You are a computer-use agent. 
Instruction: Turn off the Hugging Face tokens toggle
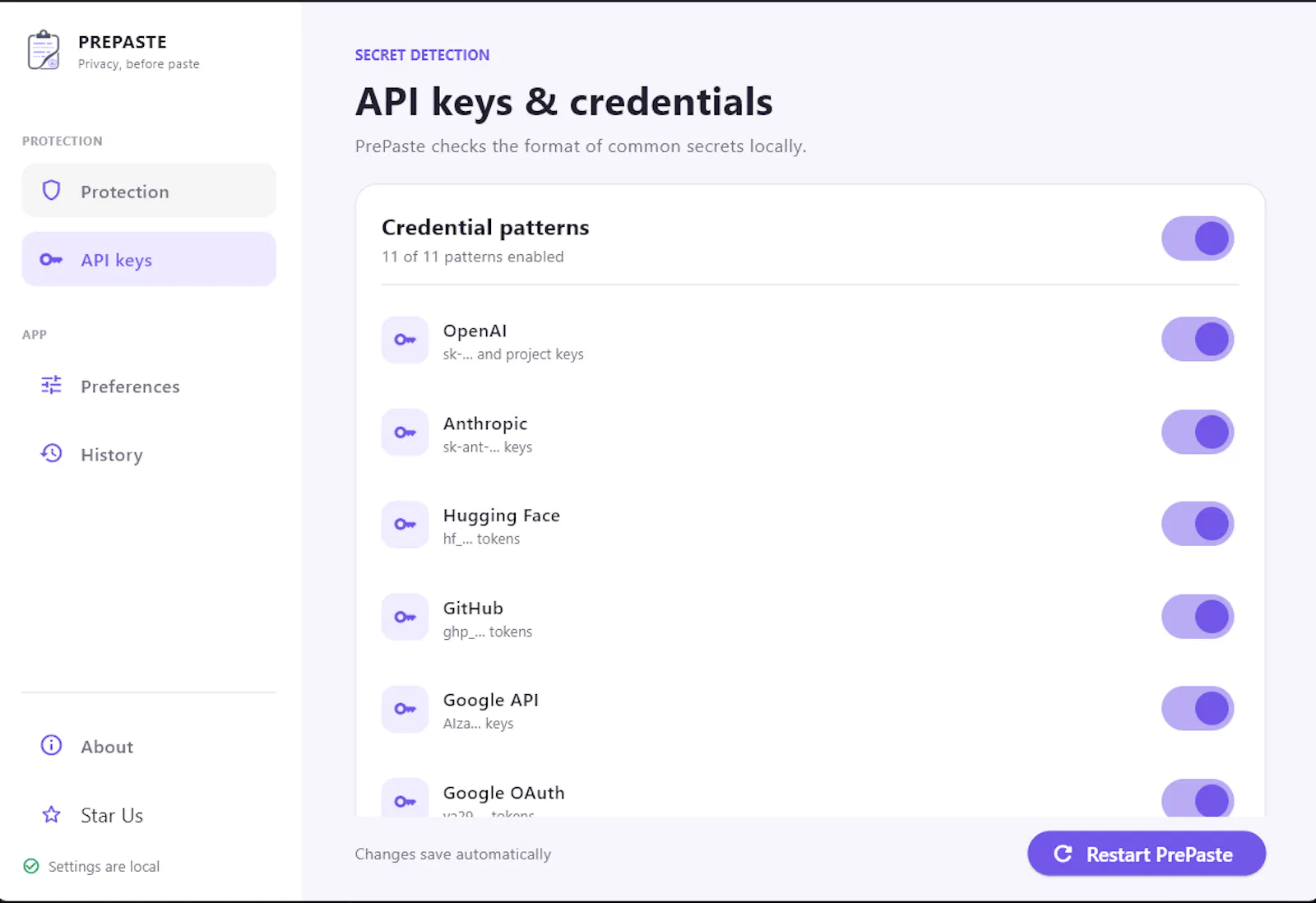[x=1198, y=524]
